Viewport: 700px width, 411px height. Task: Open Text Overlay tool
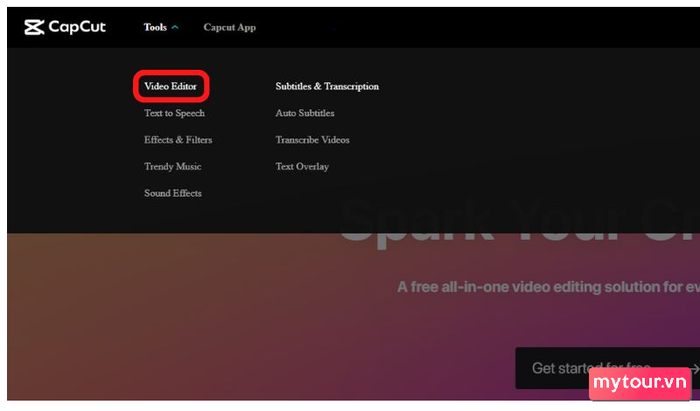point(302,166)
